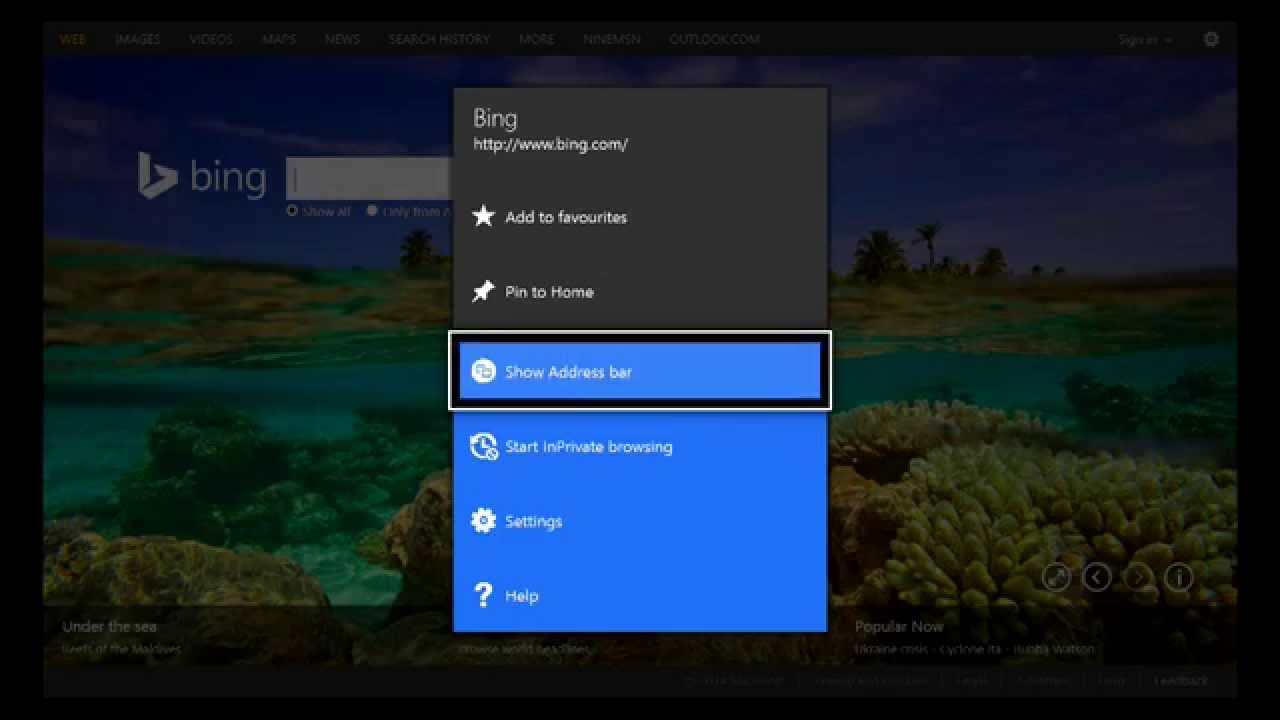Viewport: 1280px width, 720px height.
Task: Click into the Bing search box
Action: [x=370, y=178]
